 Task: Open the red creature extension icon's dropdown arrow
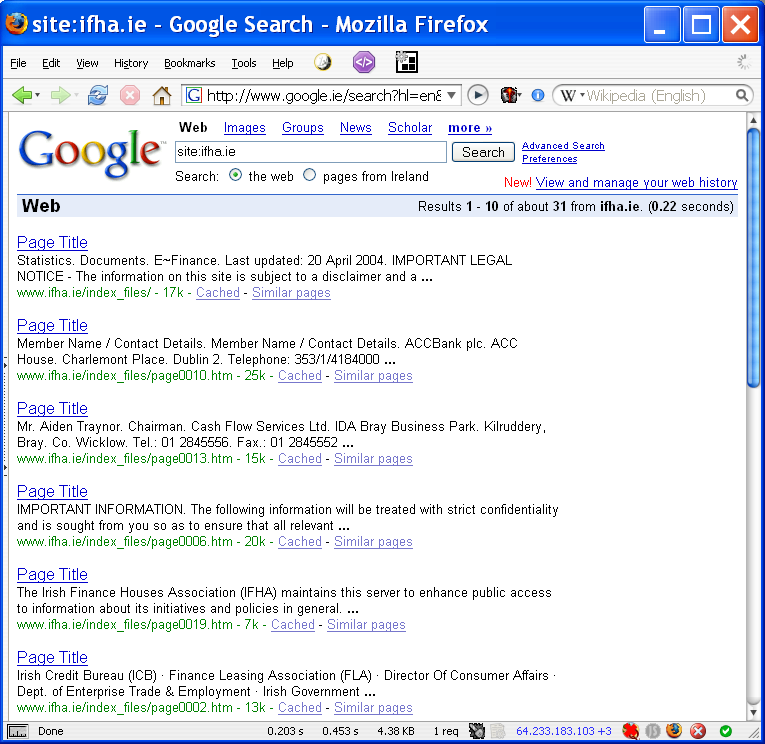click(520, 95)
